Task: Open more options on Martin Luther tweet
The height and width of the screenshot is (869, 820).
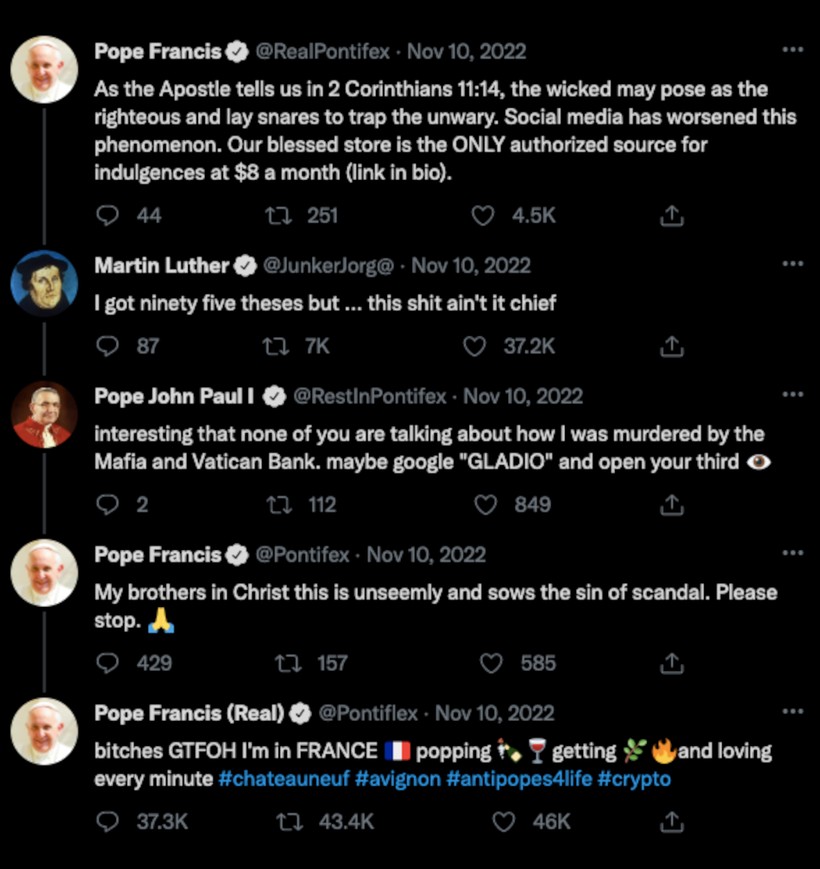Action: tap(792, 264)
